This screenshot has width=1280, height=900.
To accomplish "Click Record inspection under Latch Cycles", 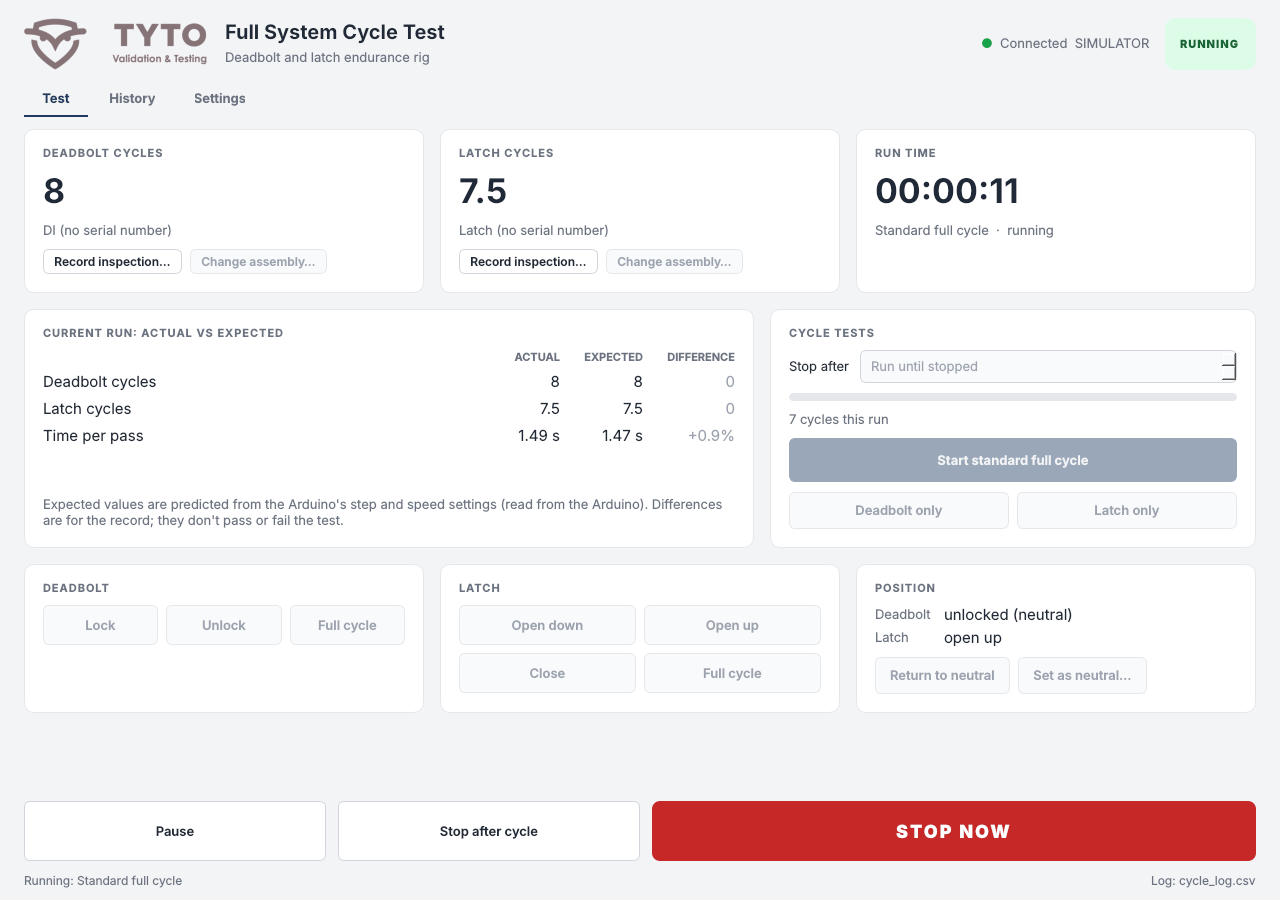I will pos(528,262).
